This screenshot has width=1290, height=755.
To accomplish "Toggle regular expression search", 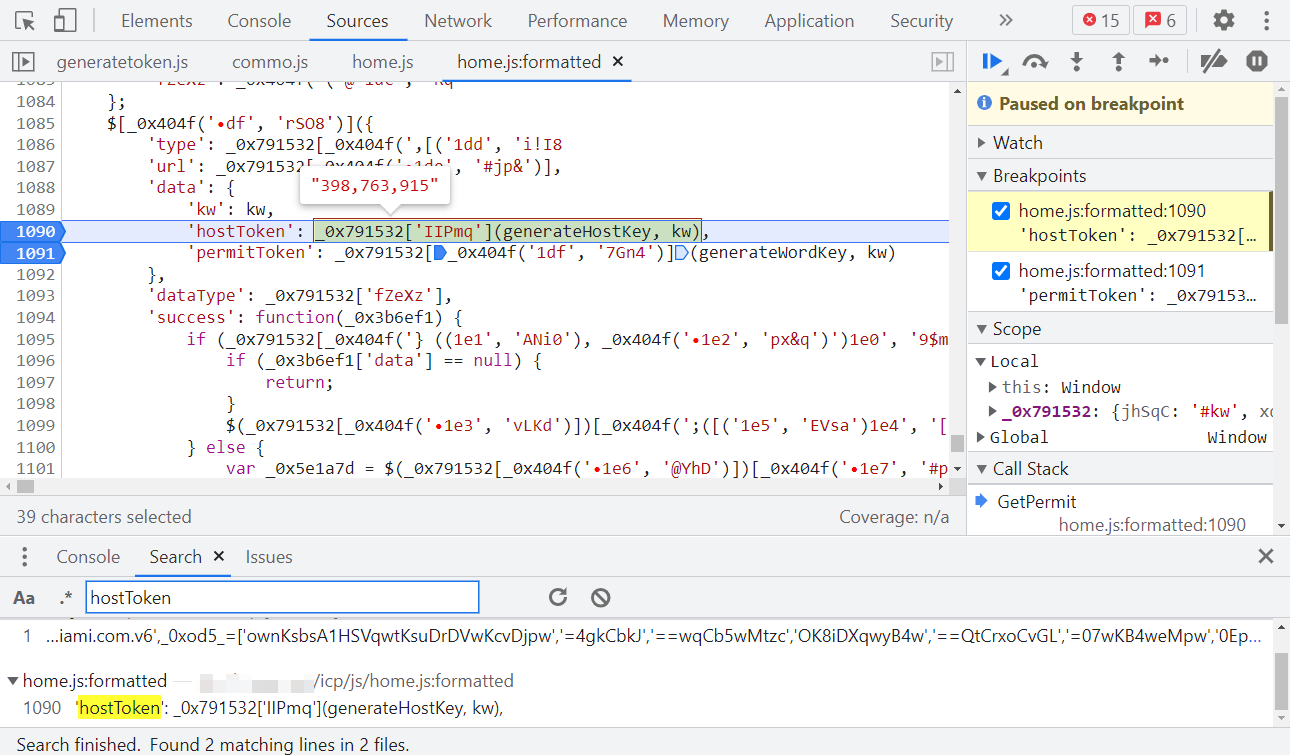I will coord(65,598).
